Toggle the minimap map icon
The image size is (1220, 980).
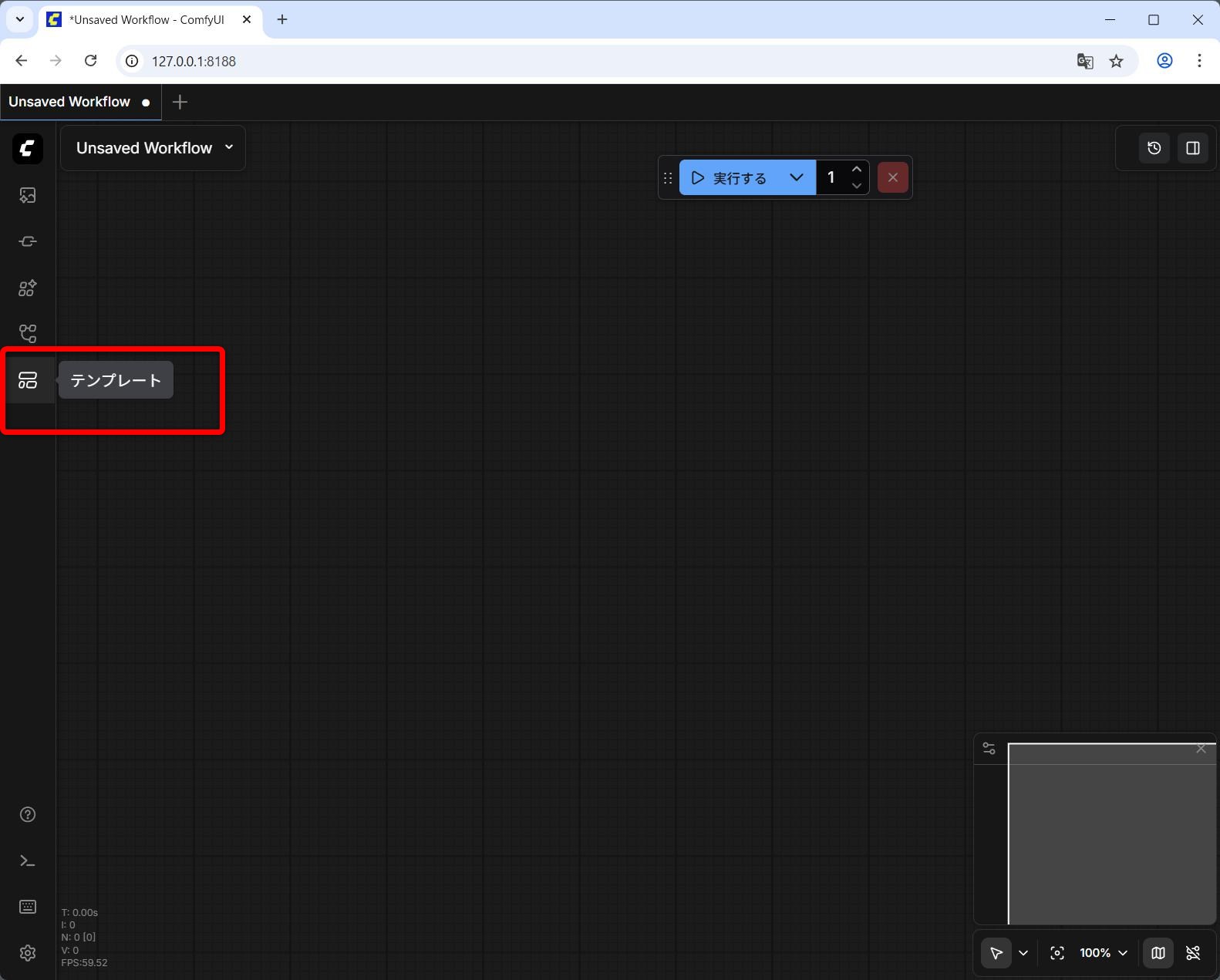[x=1158, y=953]
